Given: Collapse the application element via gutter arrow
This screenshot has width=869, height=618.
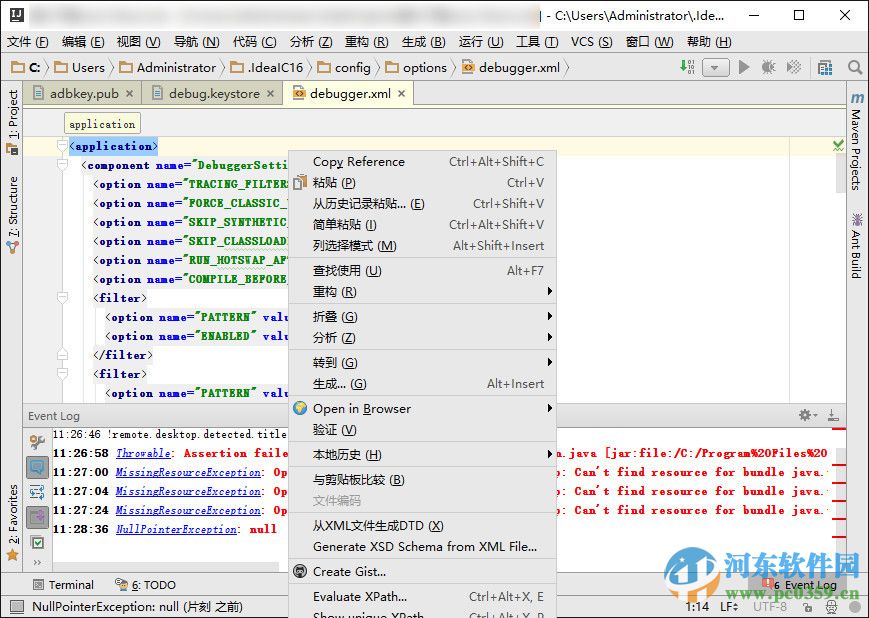Looking at the screenshot, I should tap(62, 145).
